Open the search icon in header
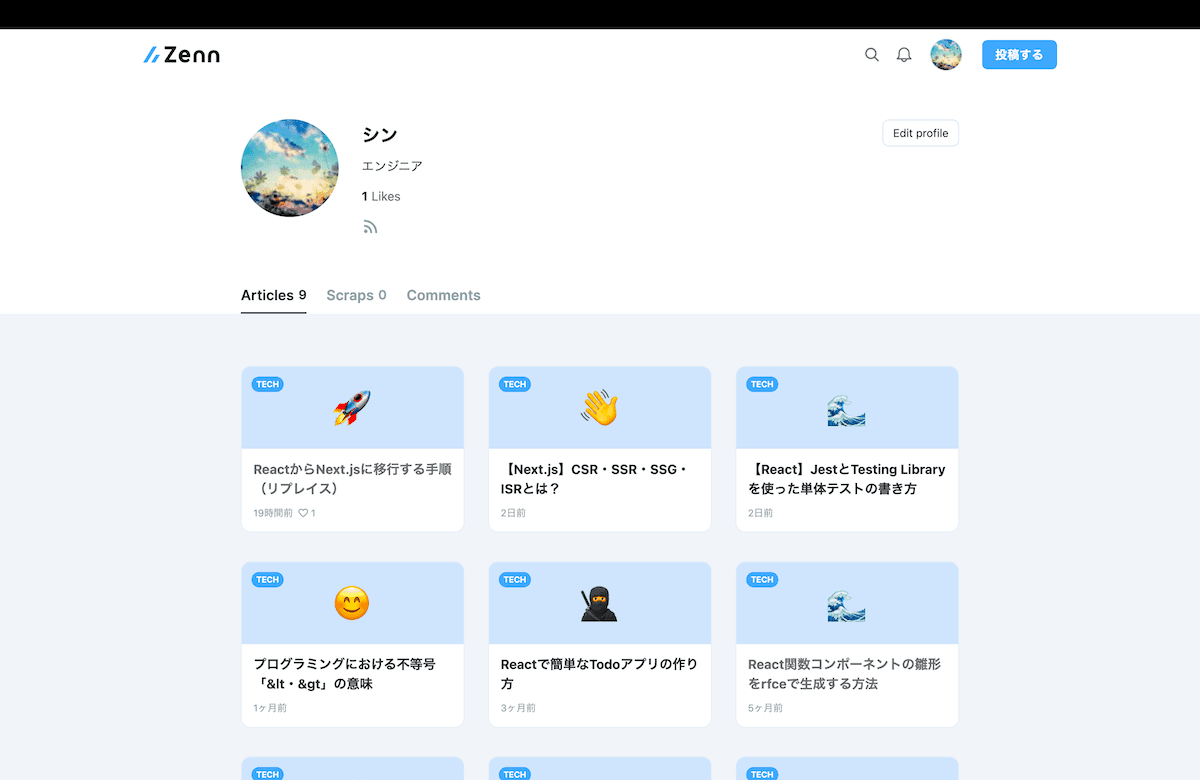 [872, 55]
